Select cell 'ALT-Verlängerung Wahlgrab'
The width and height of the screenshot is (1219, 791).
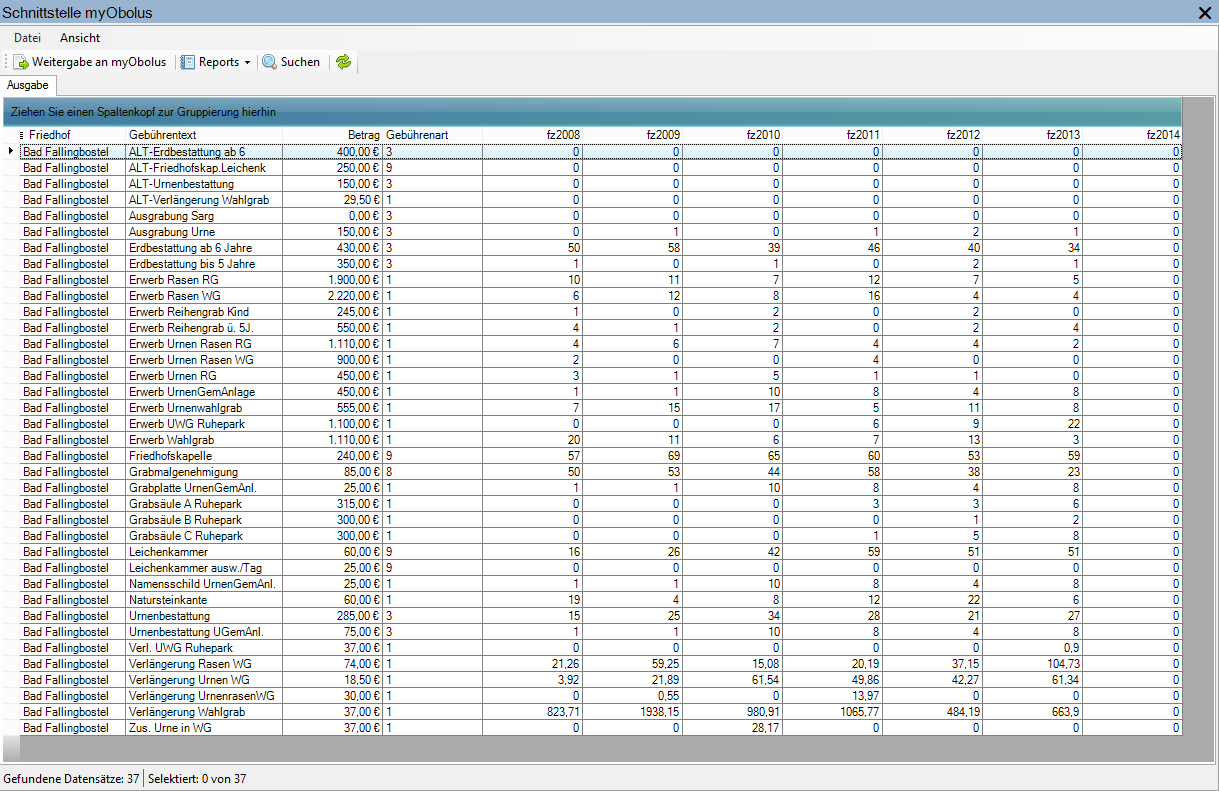[x=204, y=200]
